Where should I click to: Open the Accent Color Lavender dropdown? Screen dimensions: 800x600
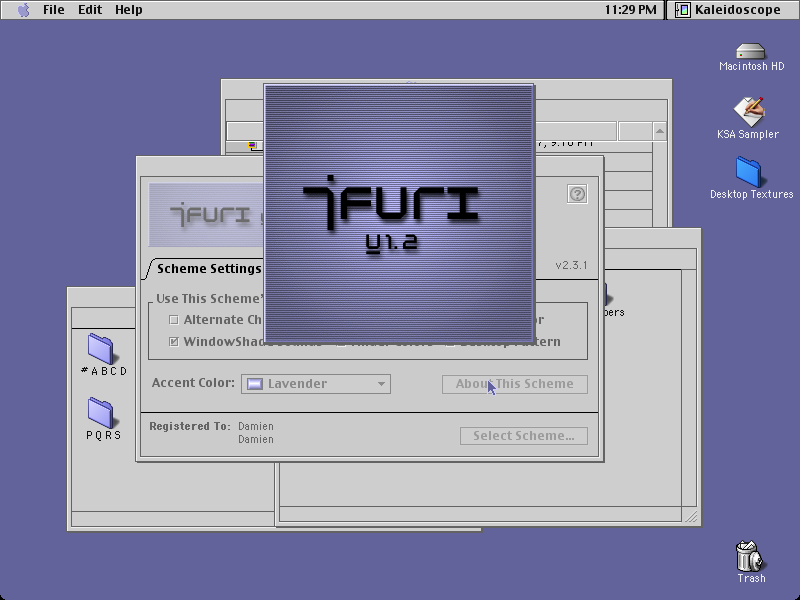(316, 384)
